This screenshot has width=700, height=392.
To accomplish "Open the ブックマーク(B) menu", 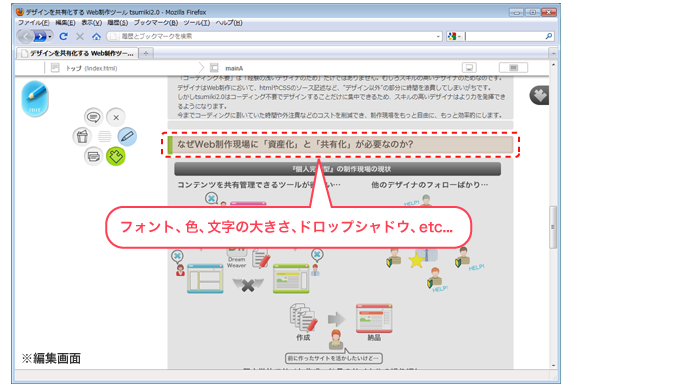I will 156,22.
